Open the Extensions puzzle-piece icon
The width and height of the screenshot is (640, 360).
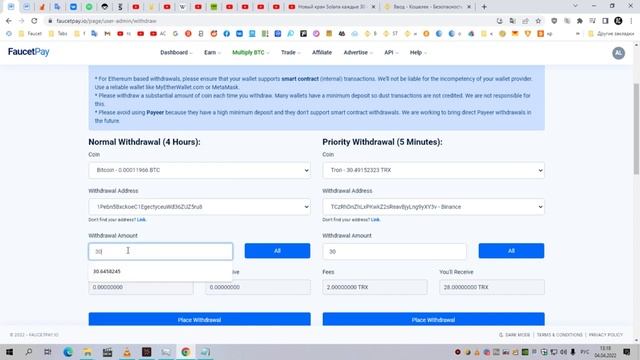coord(580,21)
